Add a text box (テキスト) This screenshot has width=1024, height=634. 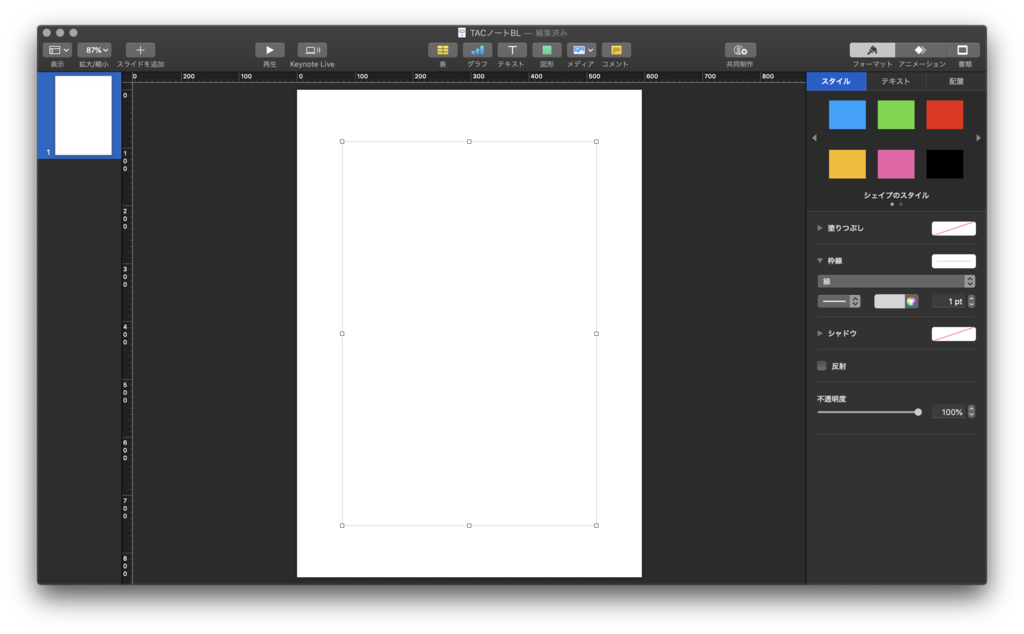click(x=512, y=50)
